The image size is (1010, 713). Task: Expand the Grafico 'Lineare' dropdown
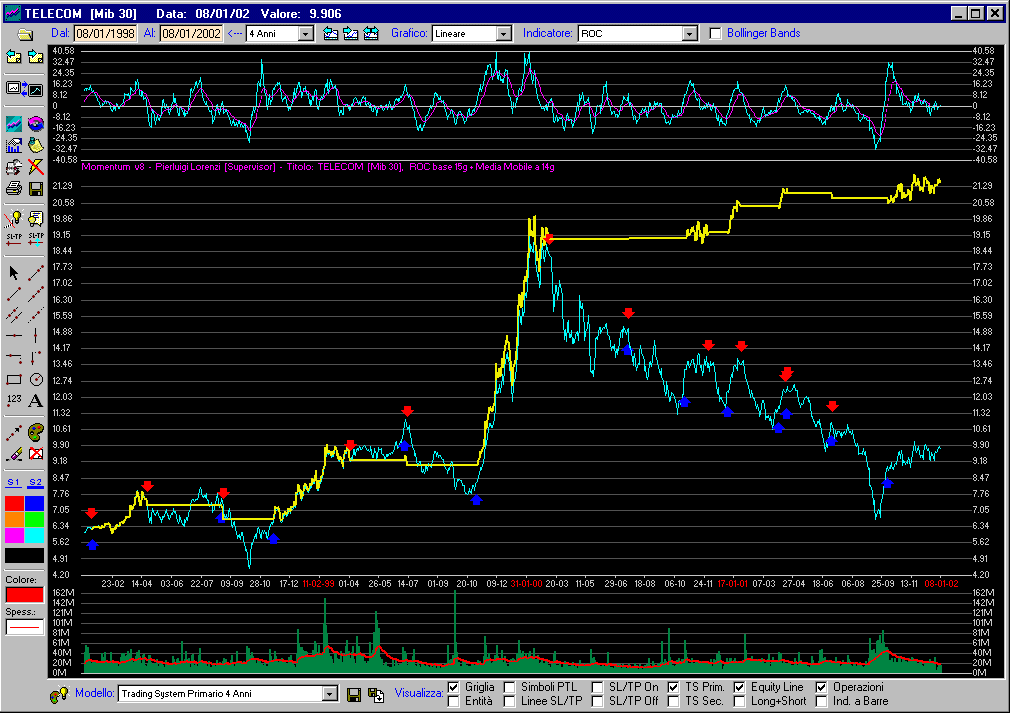[x=502, y=34]
